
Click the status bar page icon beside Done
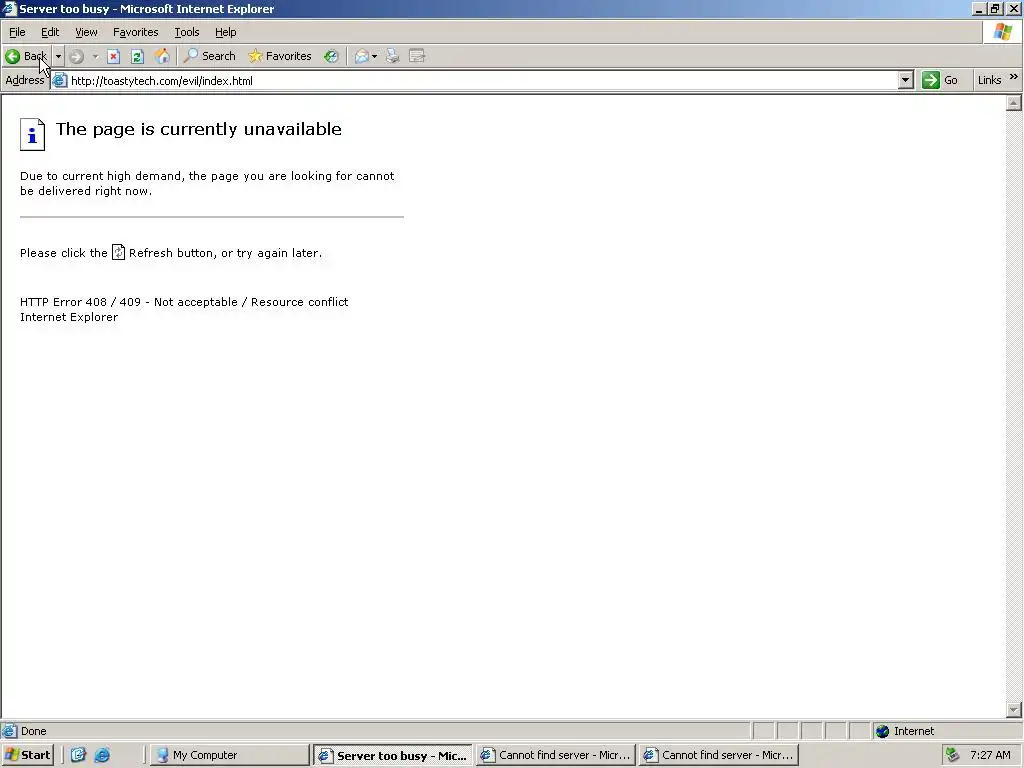tap(9, 731)
